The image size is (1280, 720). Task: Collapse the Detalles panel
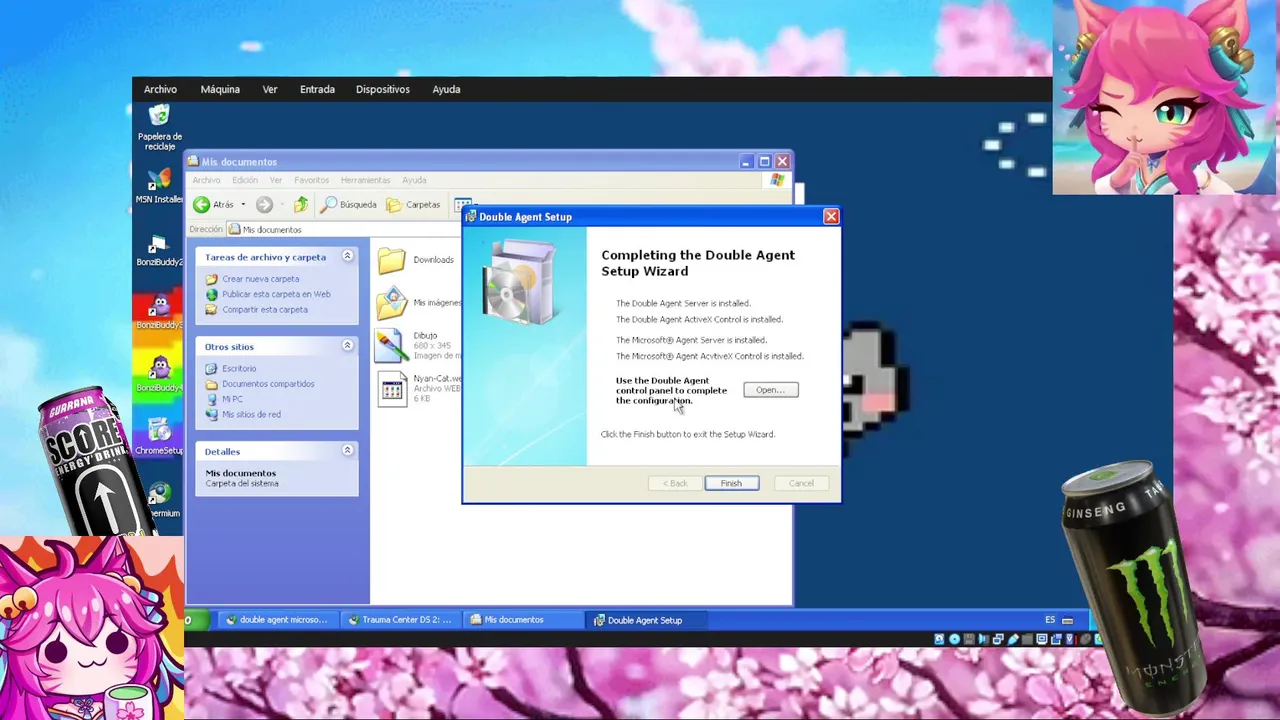pos(348,450)
